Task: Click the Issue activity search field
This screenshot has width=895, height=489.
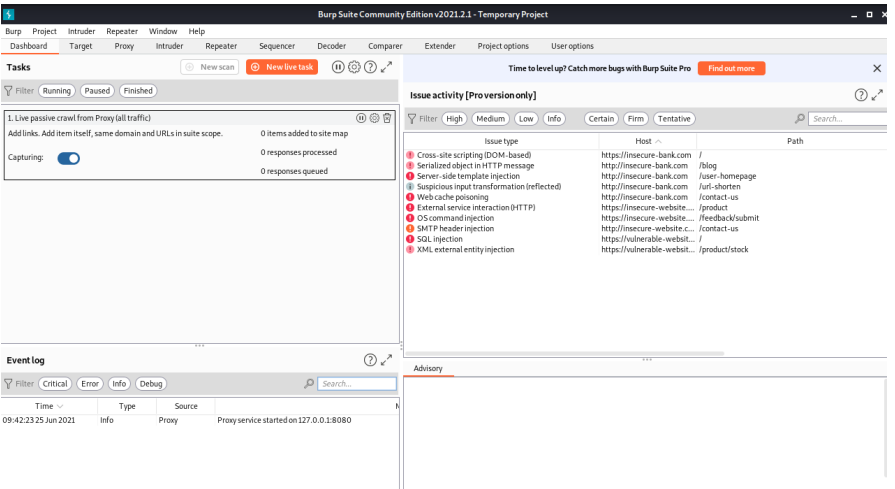Action: click(x=848, y=119)
